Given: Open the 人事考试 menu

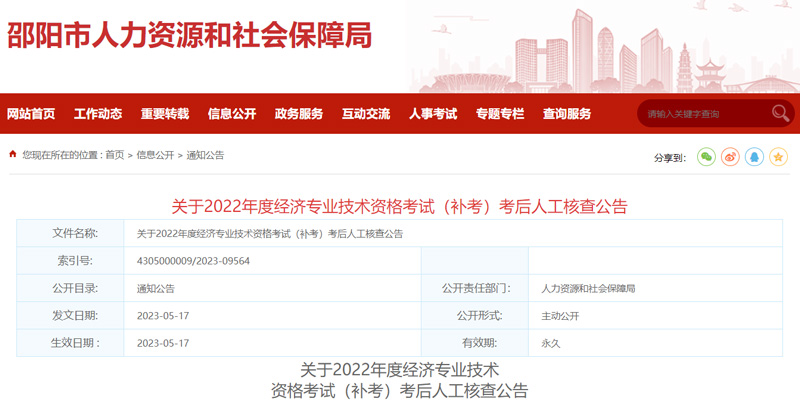Looking at the screenshot, I should coord(433,114).
